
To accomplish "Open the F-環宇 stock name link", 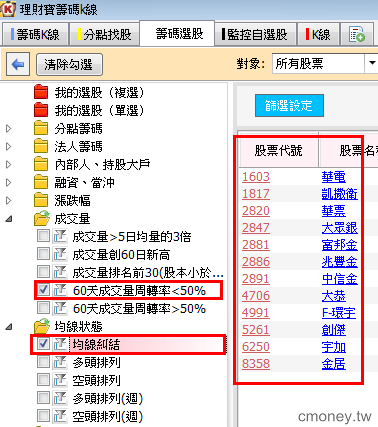I will click(339, 313).
